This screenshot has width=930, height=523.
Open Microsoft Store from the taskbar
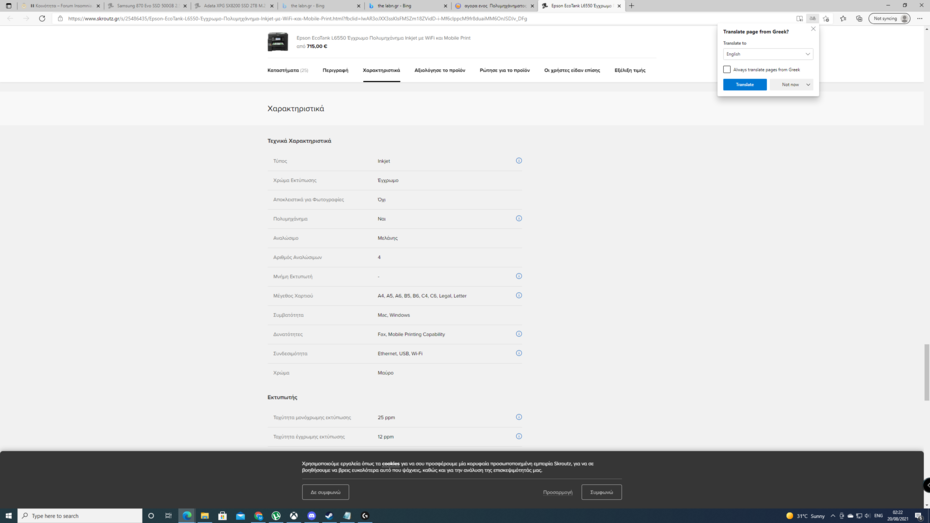pyautogui.click(x=222, y=516)
